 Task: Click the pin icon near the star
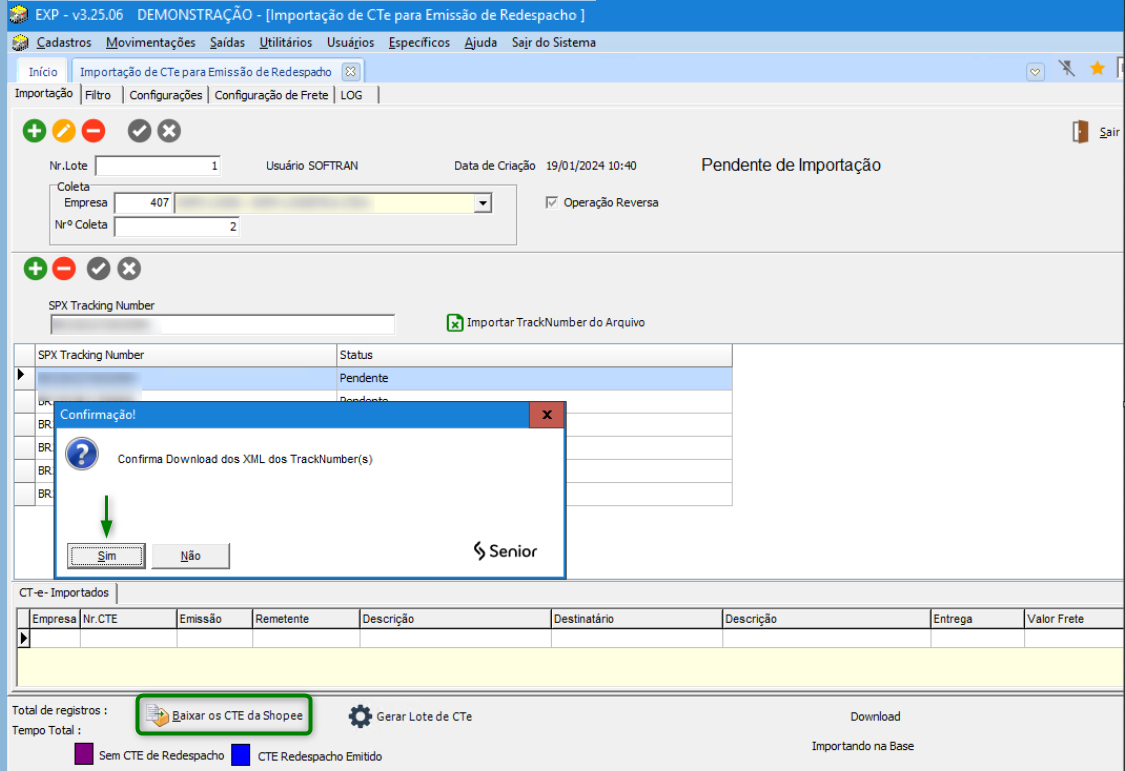[1067, 69]
